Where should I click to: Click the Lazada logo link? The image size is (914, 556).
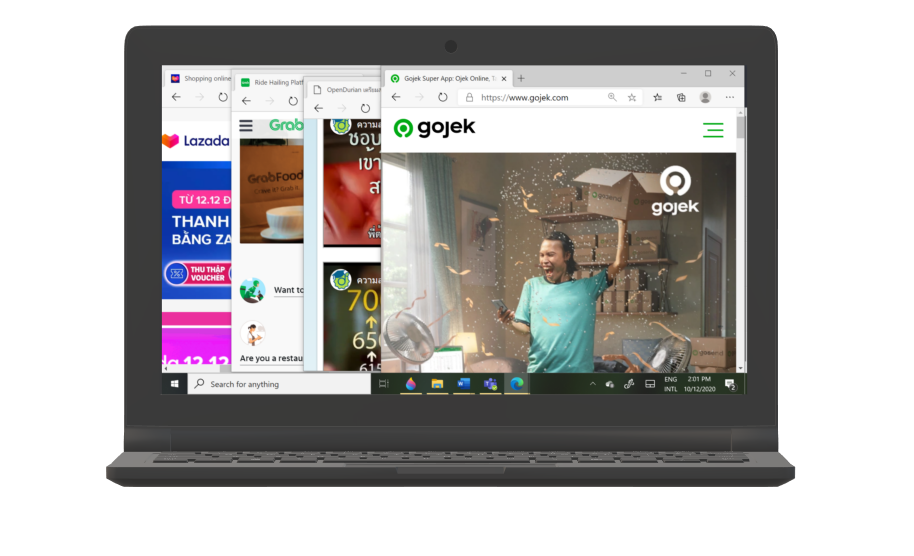pyautogui.click(x=196, y=141)
